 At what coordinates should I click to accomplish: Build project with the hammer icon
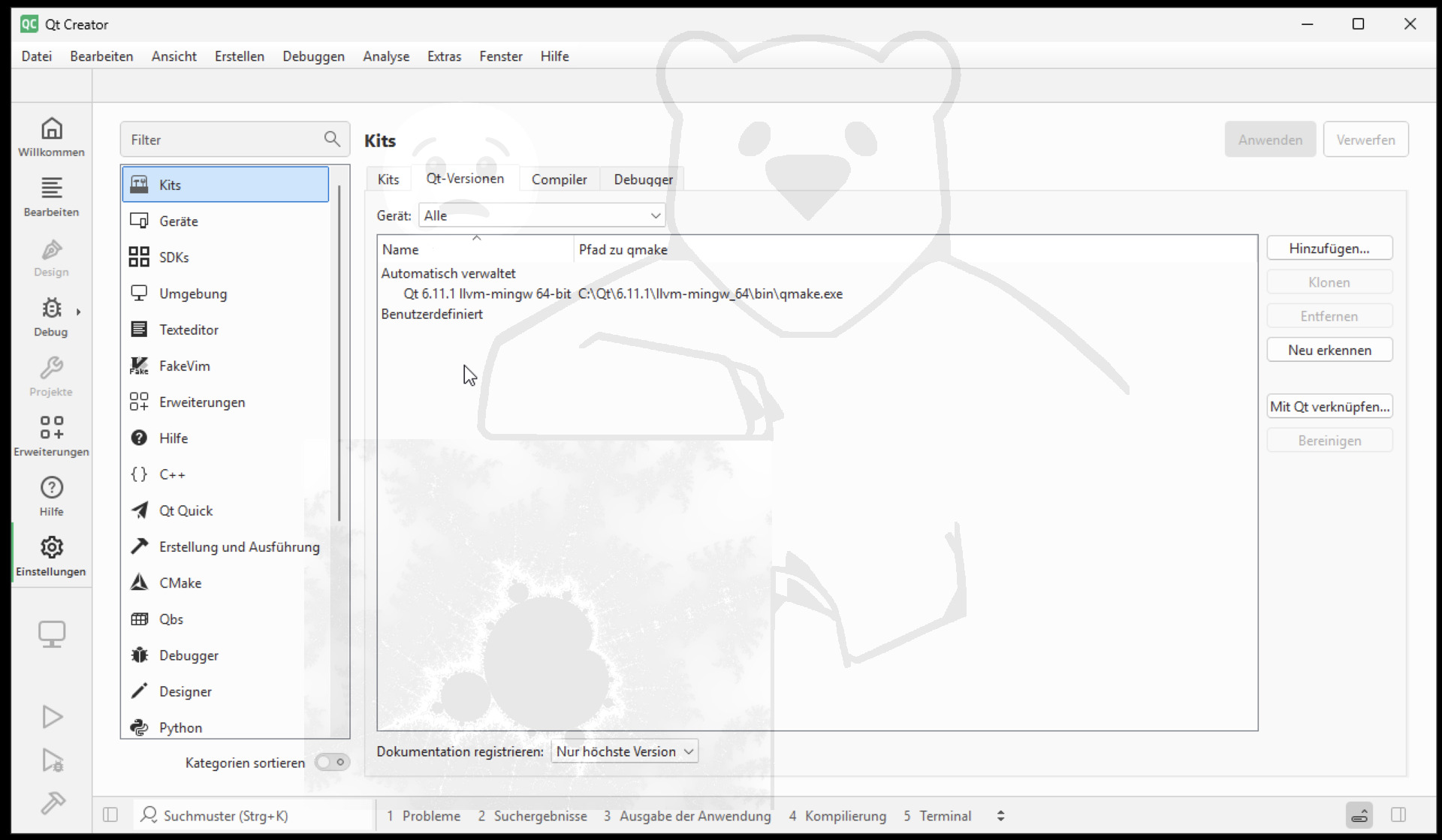pyautogui.click(x=52, y=803)
